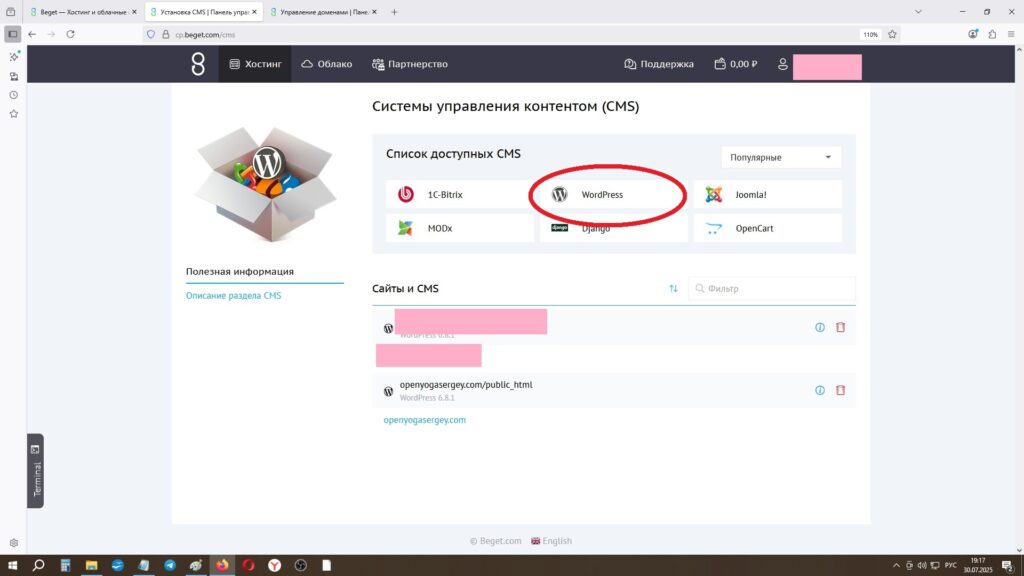Open the © Beget.com footer link
Screen dimensions: 1024x576
(496, 541)
